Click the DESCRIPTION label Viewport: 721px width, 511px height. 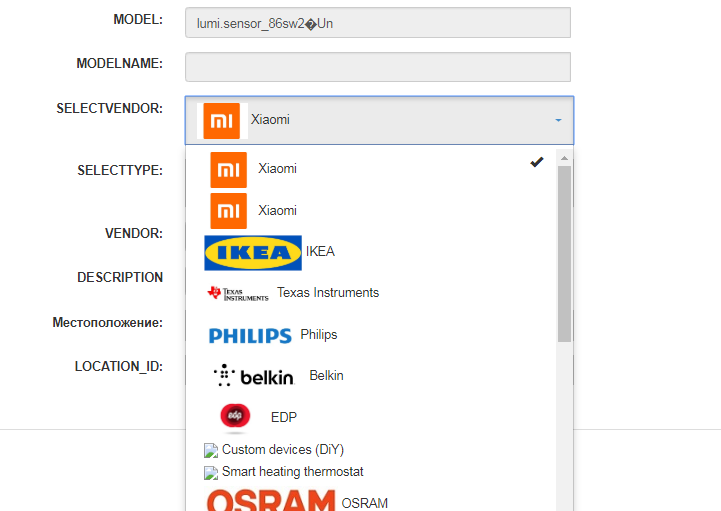pos(120,277)
